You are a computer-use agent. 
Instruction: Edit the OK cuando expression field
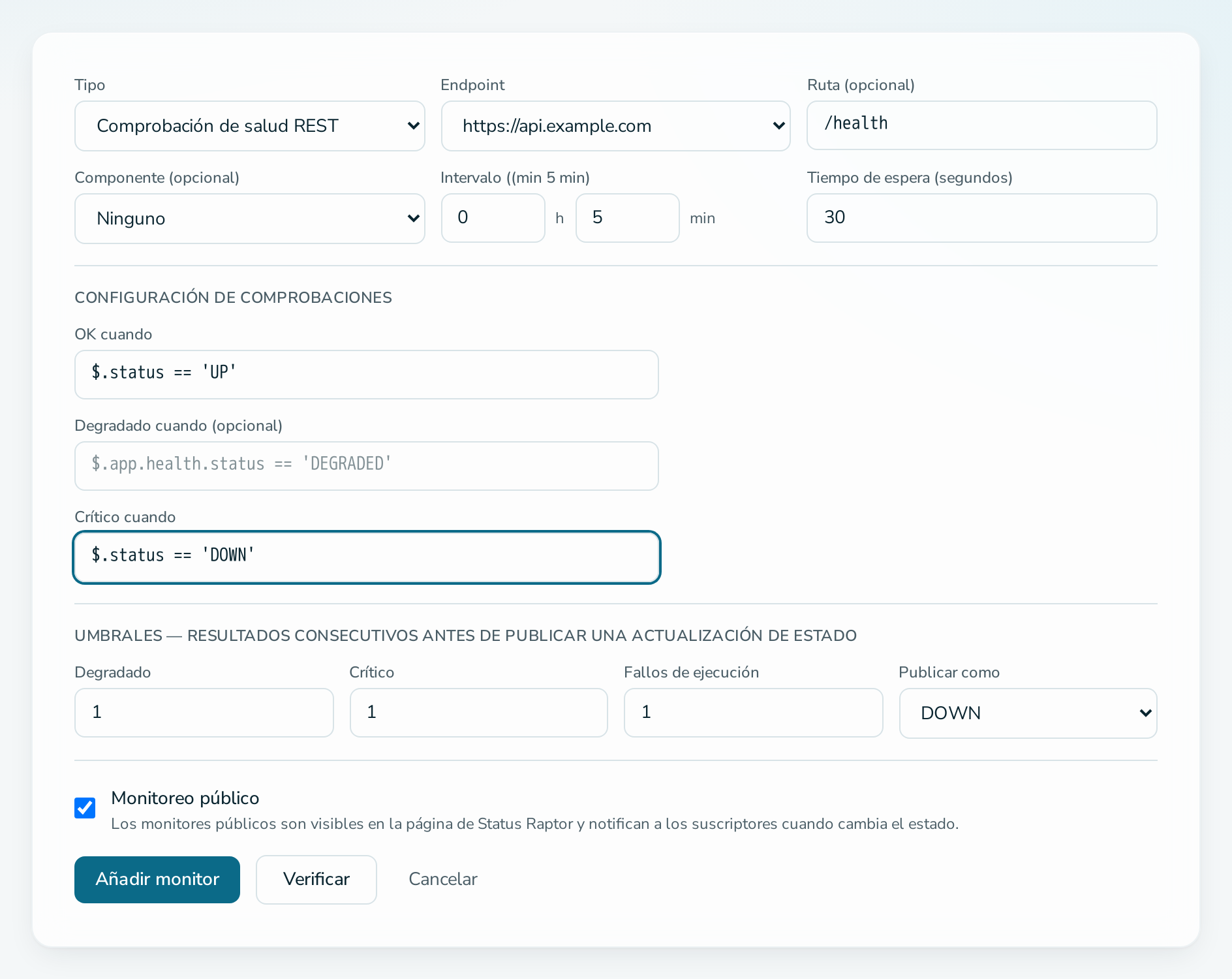(x=366, y=375)
